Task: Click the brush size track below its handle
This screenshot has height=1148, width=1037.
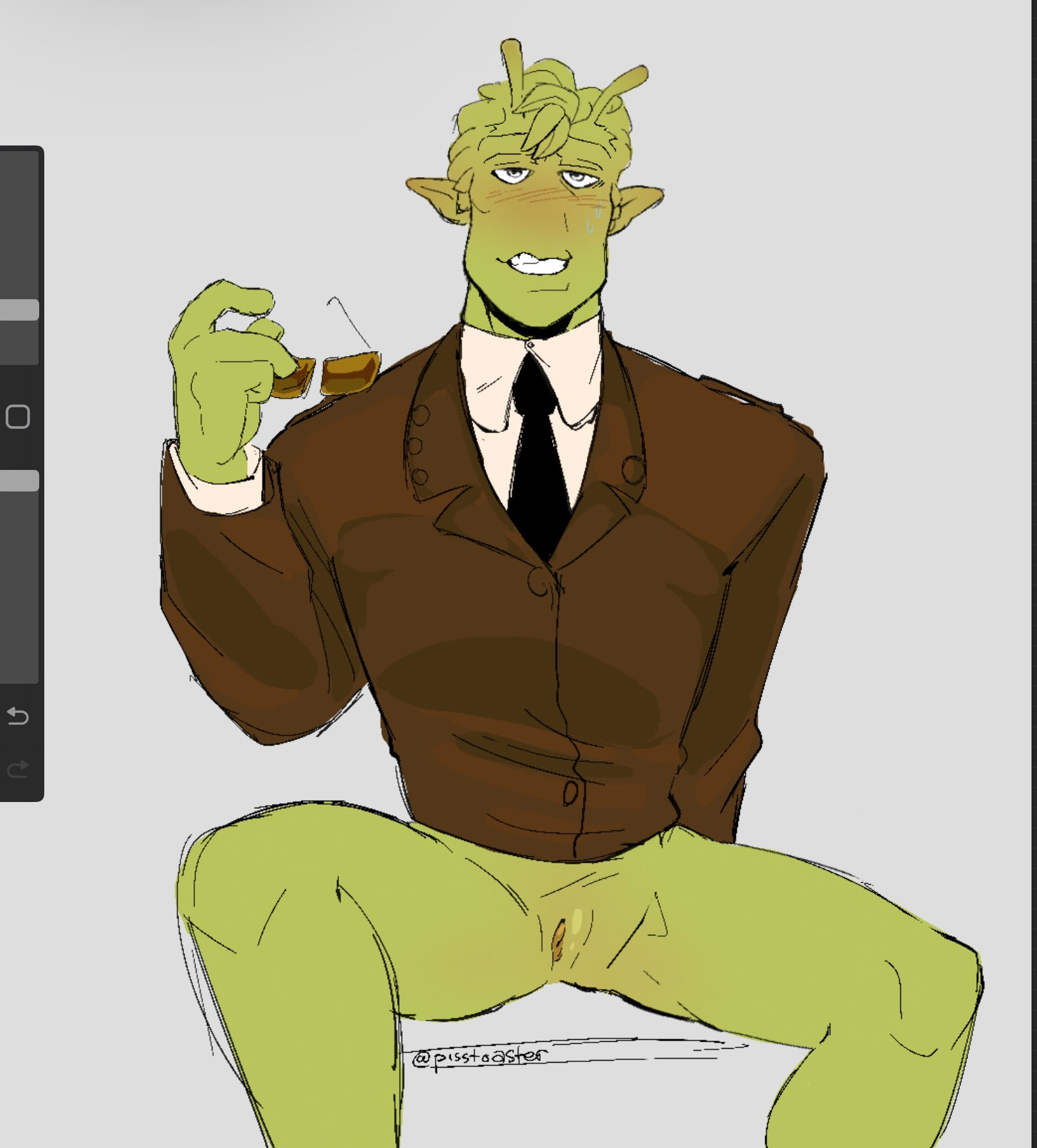Action: [19, 342]
